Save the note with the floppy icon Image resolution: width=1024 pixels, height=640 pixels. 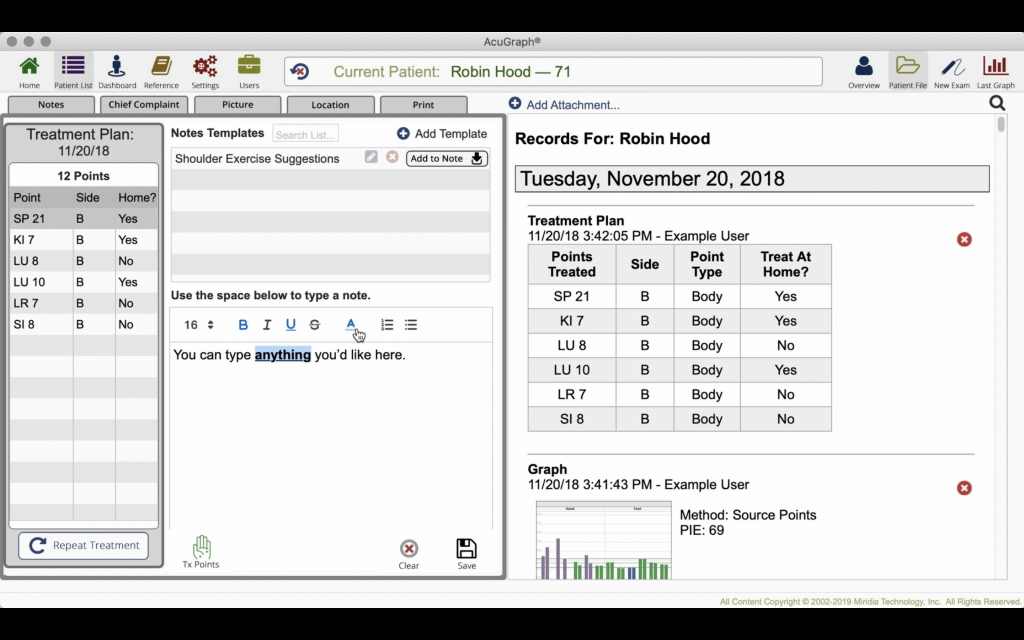point(466,554)
